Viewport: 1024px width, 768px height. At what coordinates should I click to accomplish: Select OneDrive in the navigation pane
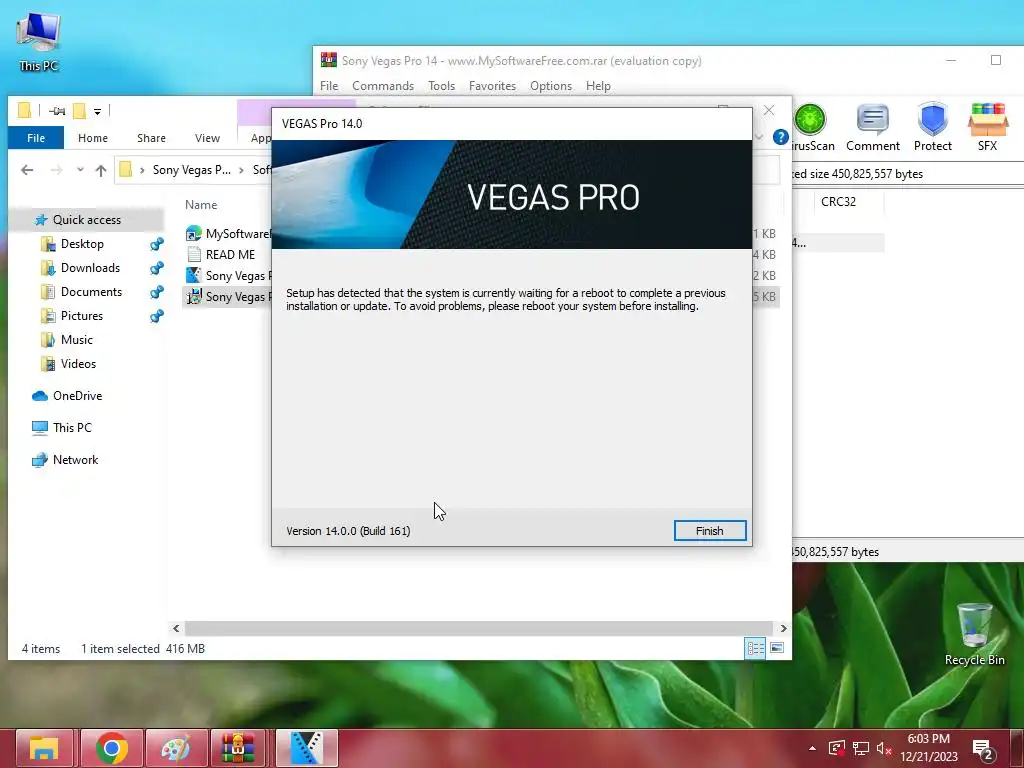pos(77,396)
